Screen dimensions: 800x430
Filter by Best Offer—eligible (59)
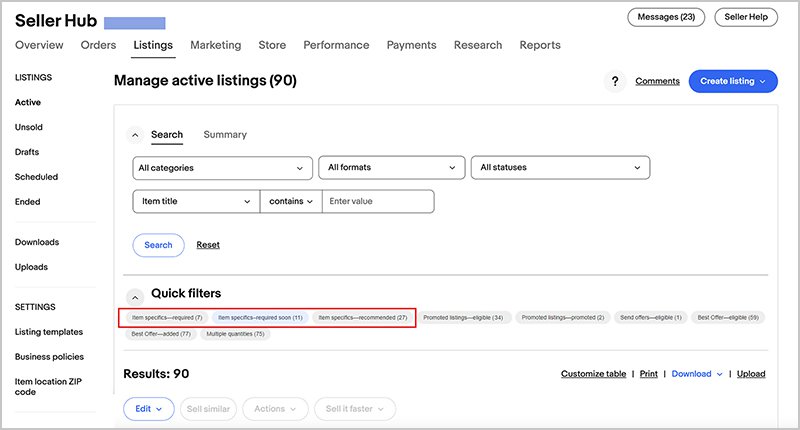(x=728, y=318)
